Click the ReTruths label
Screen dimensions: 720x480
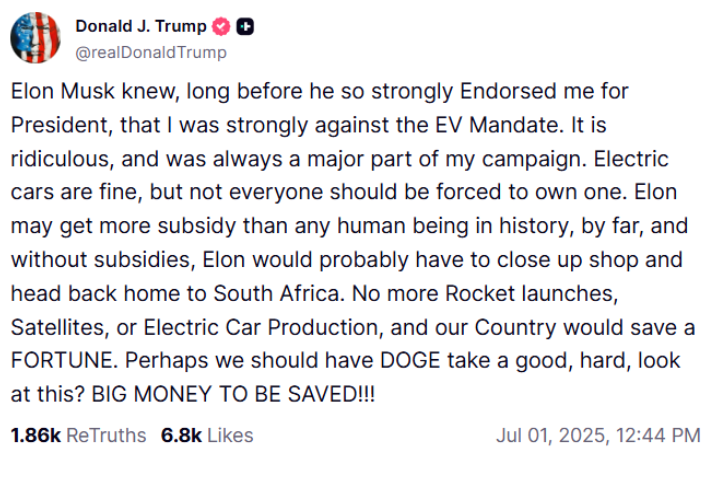106,435
